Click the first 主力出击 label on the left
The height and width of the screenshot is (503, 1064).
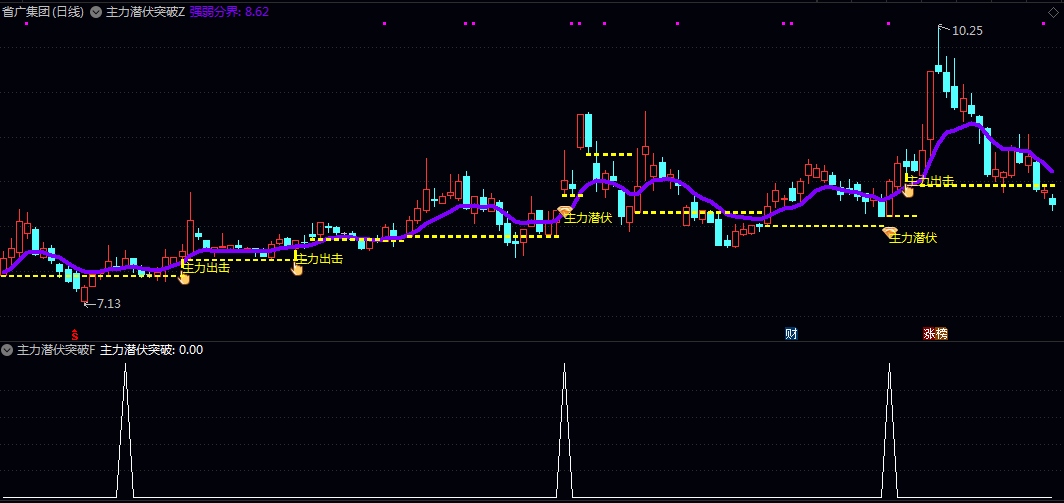(206, 267)
